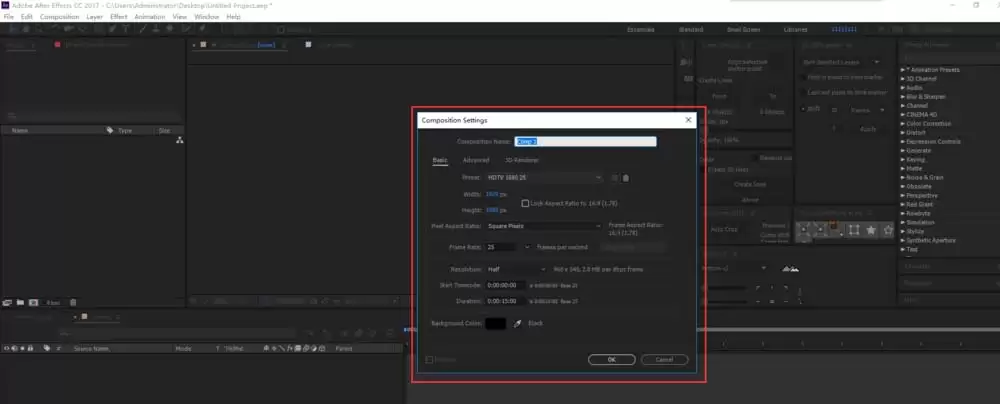The width and height of the screenshot is (1000, 404).
Task: Pick background color with the eyedropper icon
Action: point(518,324)
